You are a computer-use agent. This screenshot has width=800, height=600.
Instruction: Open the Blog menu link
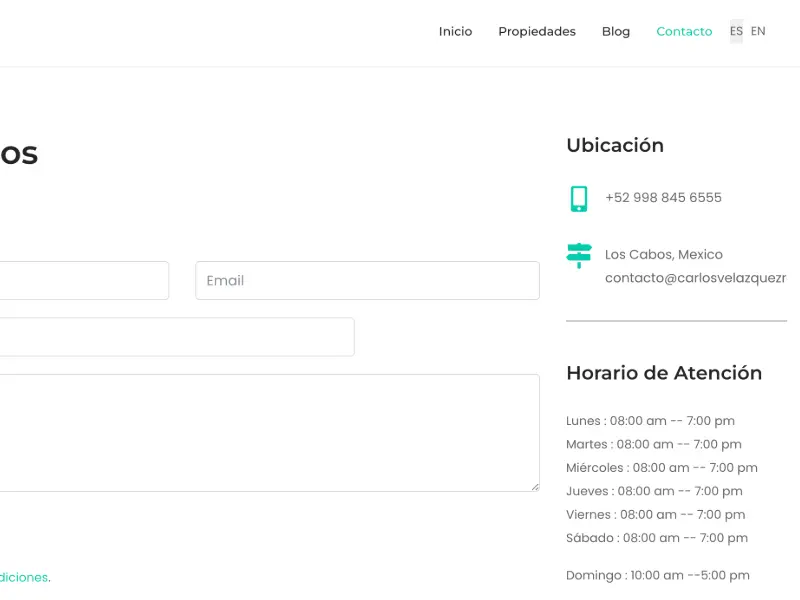[x=616, y=32]
